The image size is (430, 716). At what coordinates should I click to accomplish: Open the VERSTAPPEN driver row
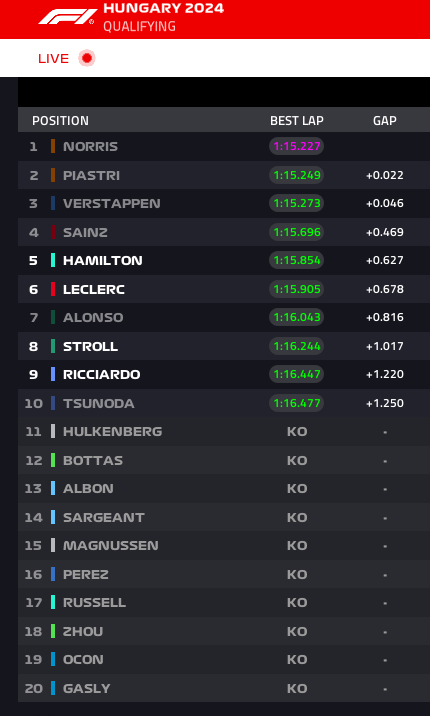tap(224, 203)
